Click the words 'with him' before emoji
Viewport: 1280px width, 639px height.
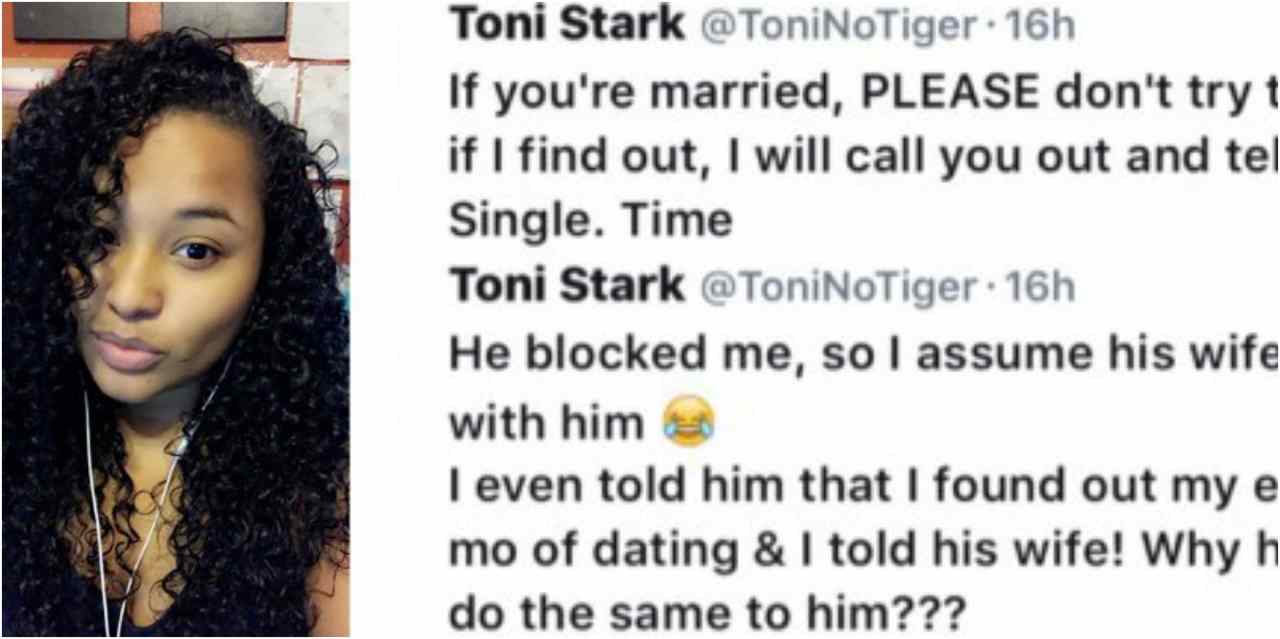(547, 422)
